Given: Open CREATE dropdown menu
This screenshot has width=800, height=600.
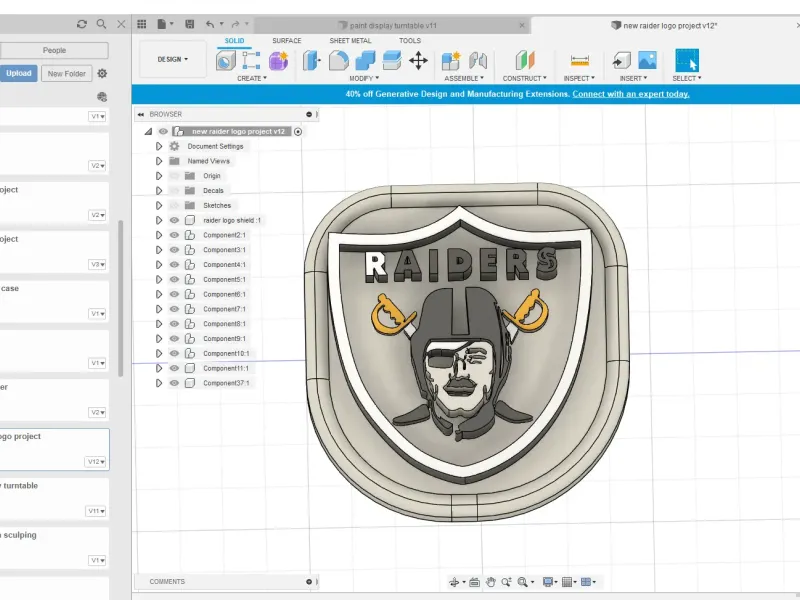Looking at the screenshot, I should pos(252,79).
